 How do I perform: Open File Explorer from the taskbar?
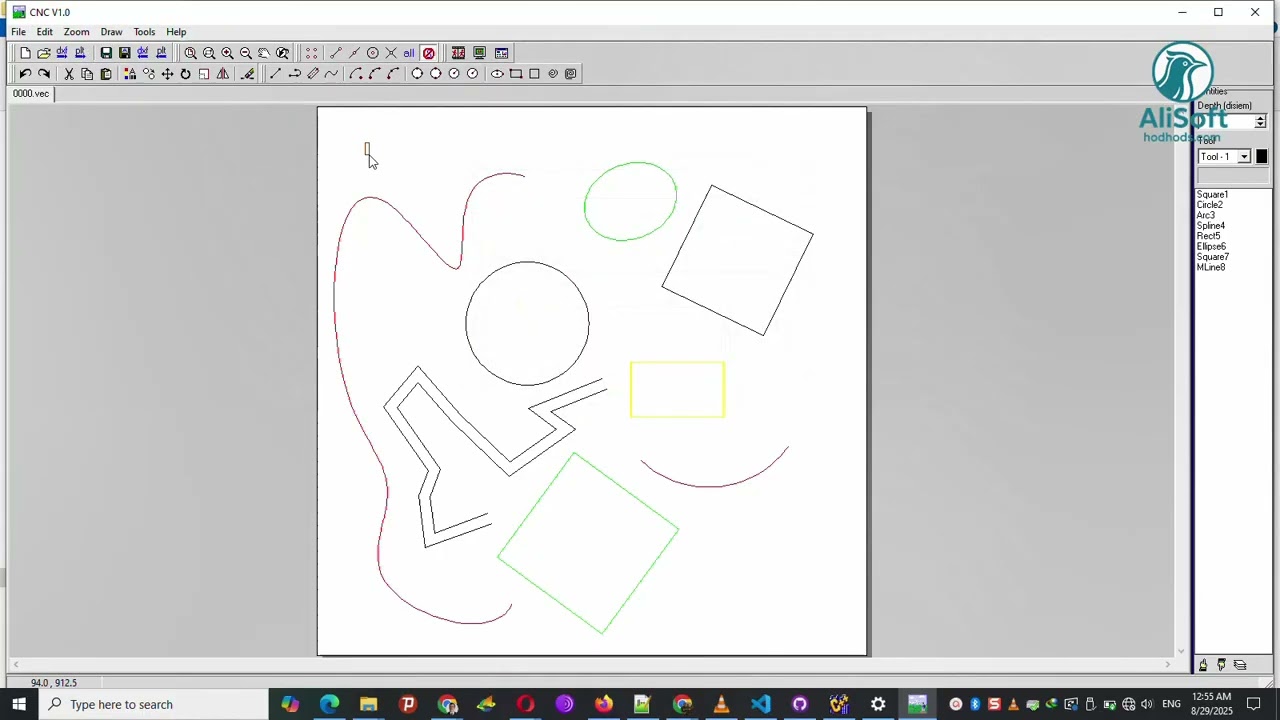click(x=368, y=704)
